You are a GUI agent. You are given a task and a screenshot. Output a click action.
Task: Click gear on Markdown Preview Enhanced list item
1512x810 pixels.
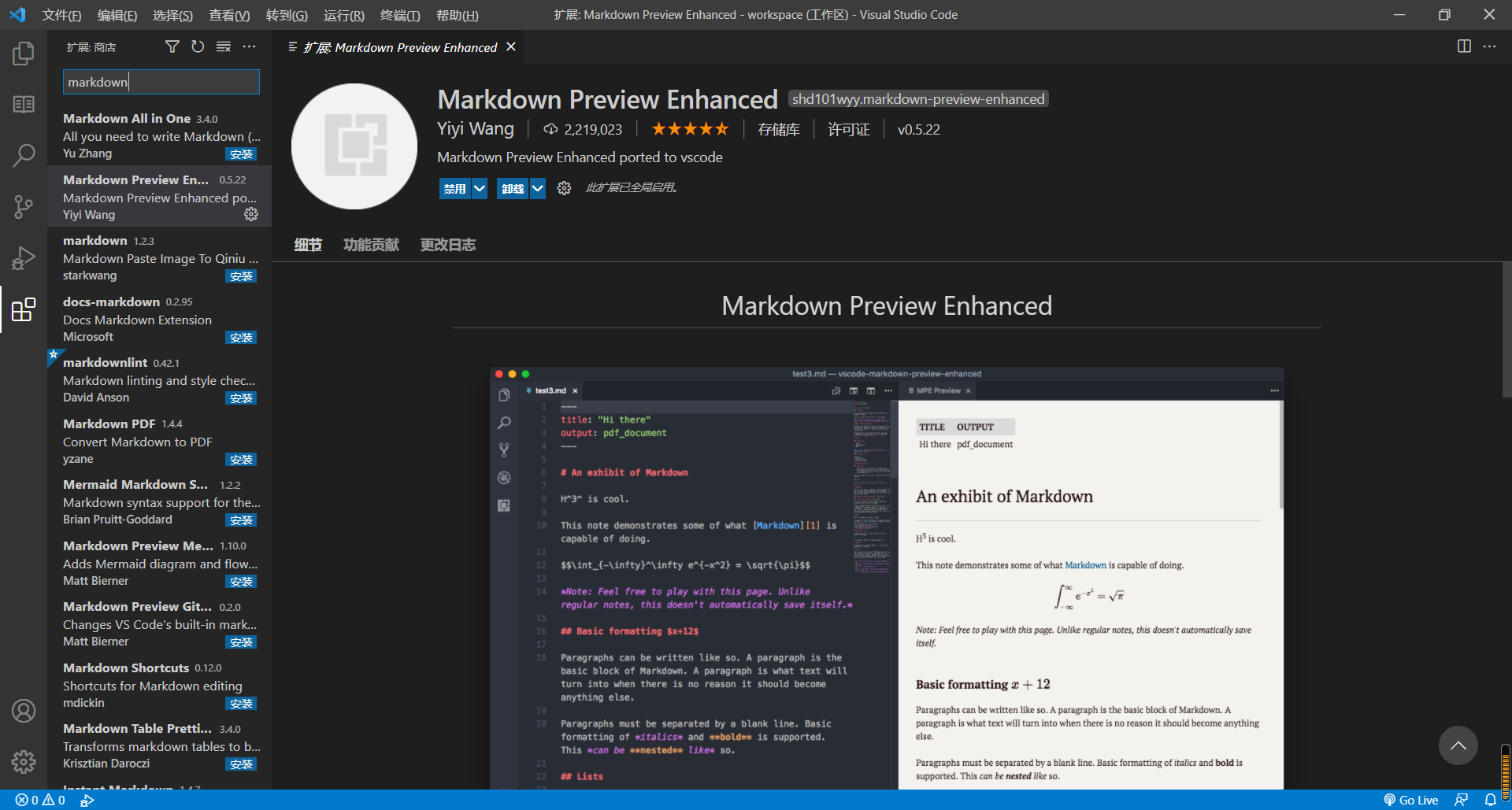click(251, 214)
